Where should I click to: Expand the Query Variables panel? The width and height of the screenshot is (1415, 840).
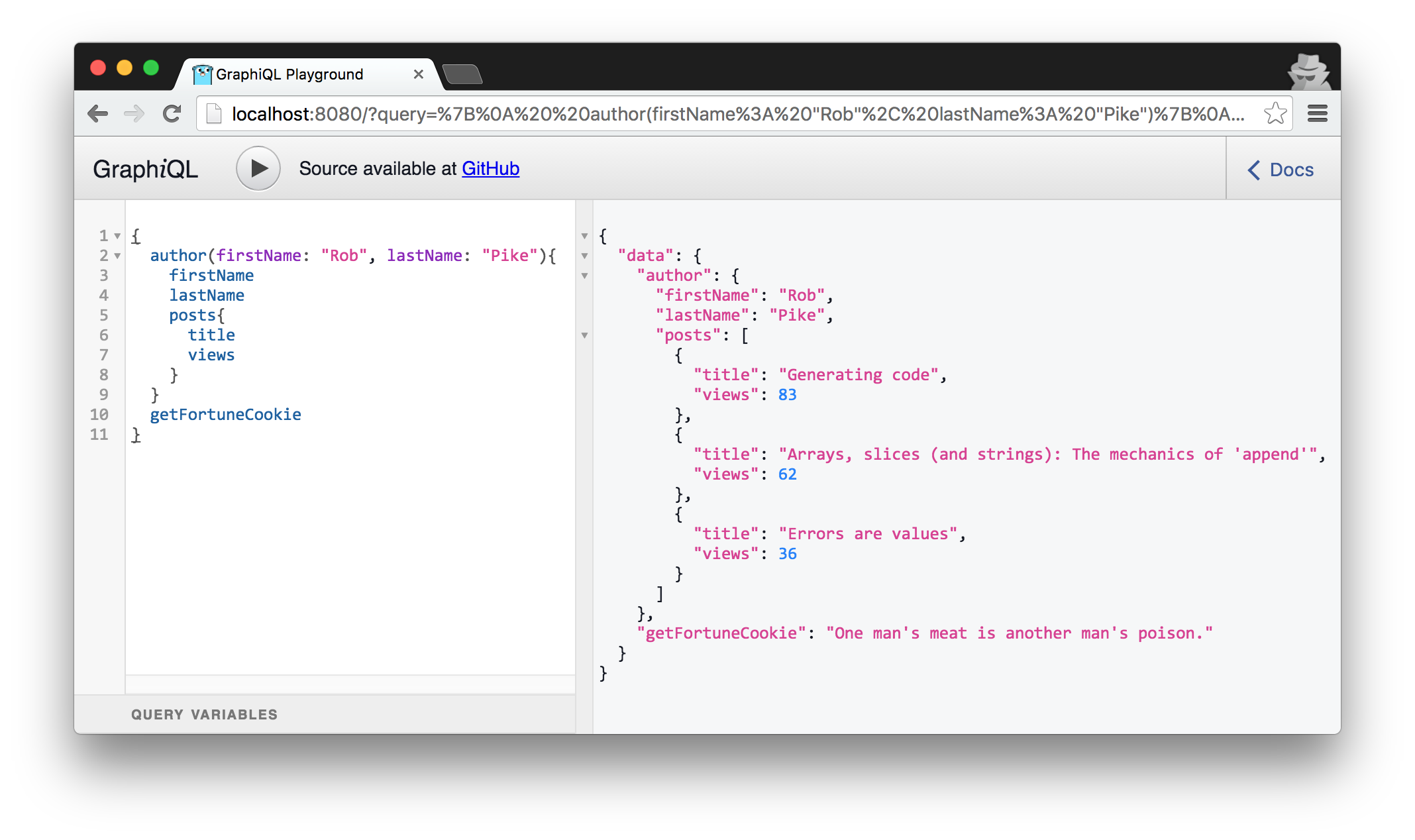point(204,714)
